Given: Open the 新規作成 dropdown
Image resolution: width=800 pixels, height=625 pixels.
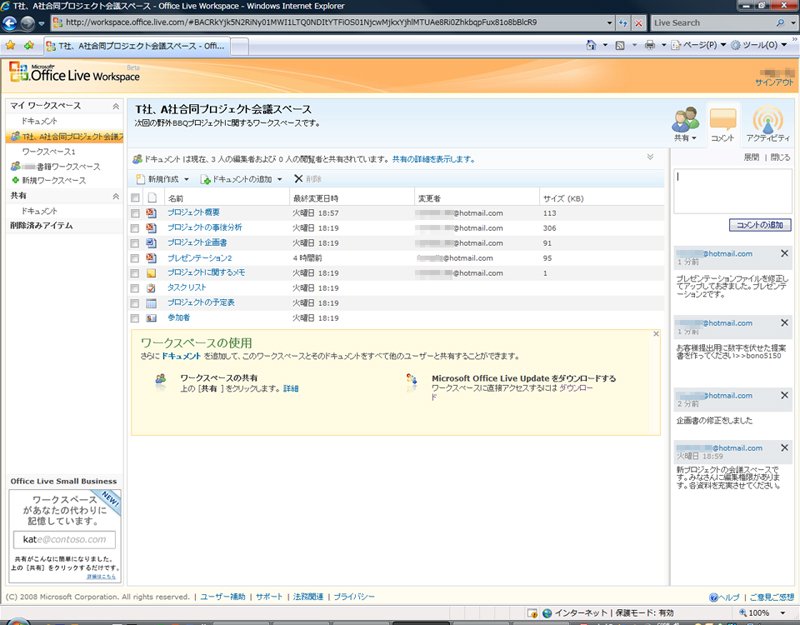Looking at the screenshot, I should [162, 179].
